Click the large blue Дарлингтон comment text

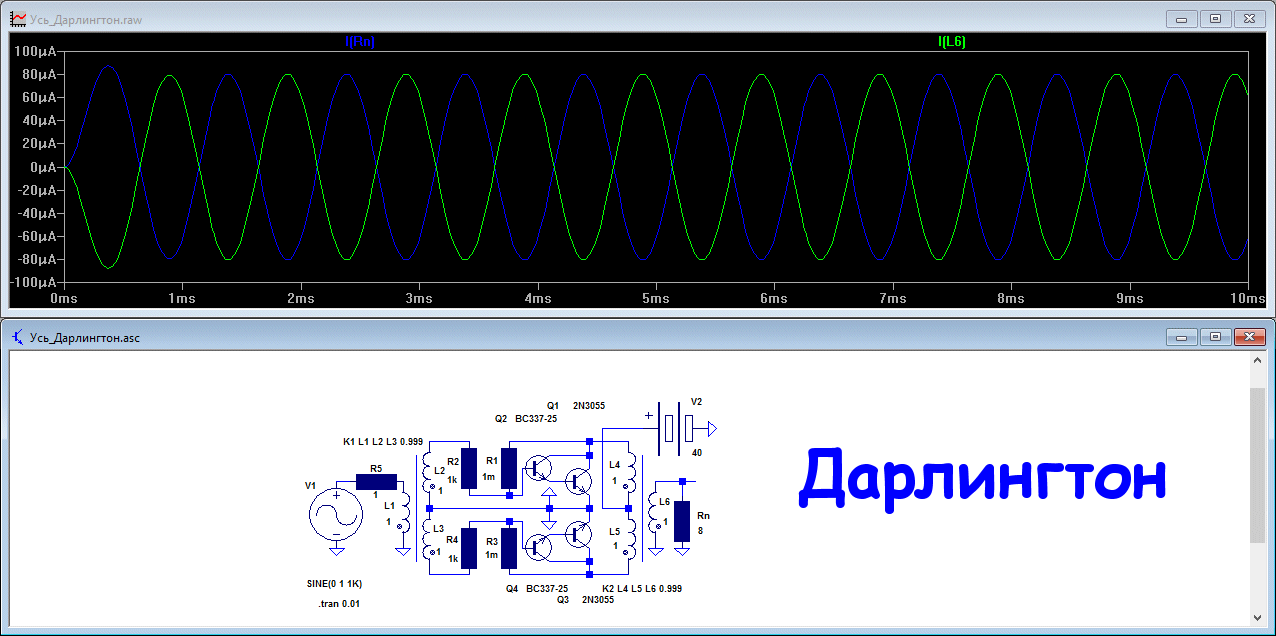983,478
